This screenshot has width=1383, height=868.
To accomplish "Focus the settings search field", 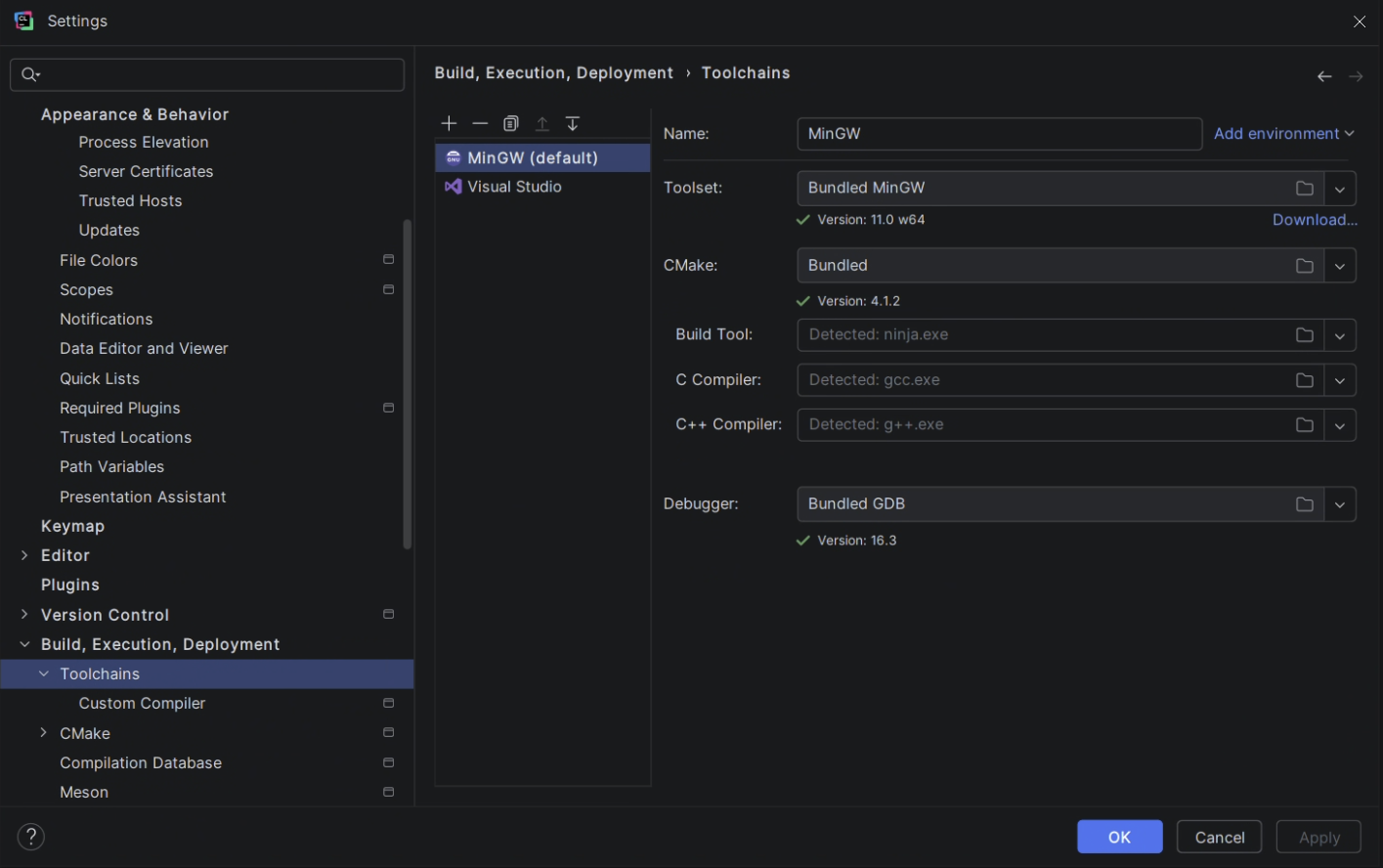I will coord(207,74).
